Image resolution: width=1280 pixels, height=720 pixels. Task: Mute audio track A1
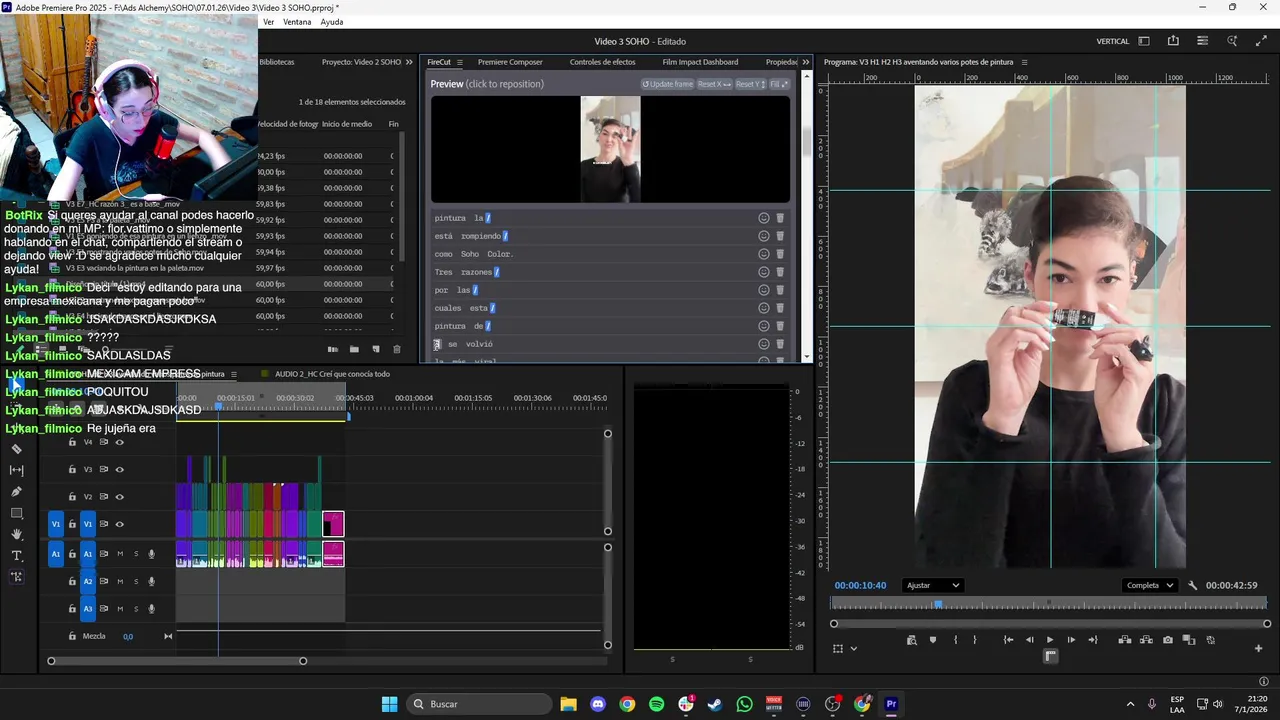120,554
